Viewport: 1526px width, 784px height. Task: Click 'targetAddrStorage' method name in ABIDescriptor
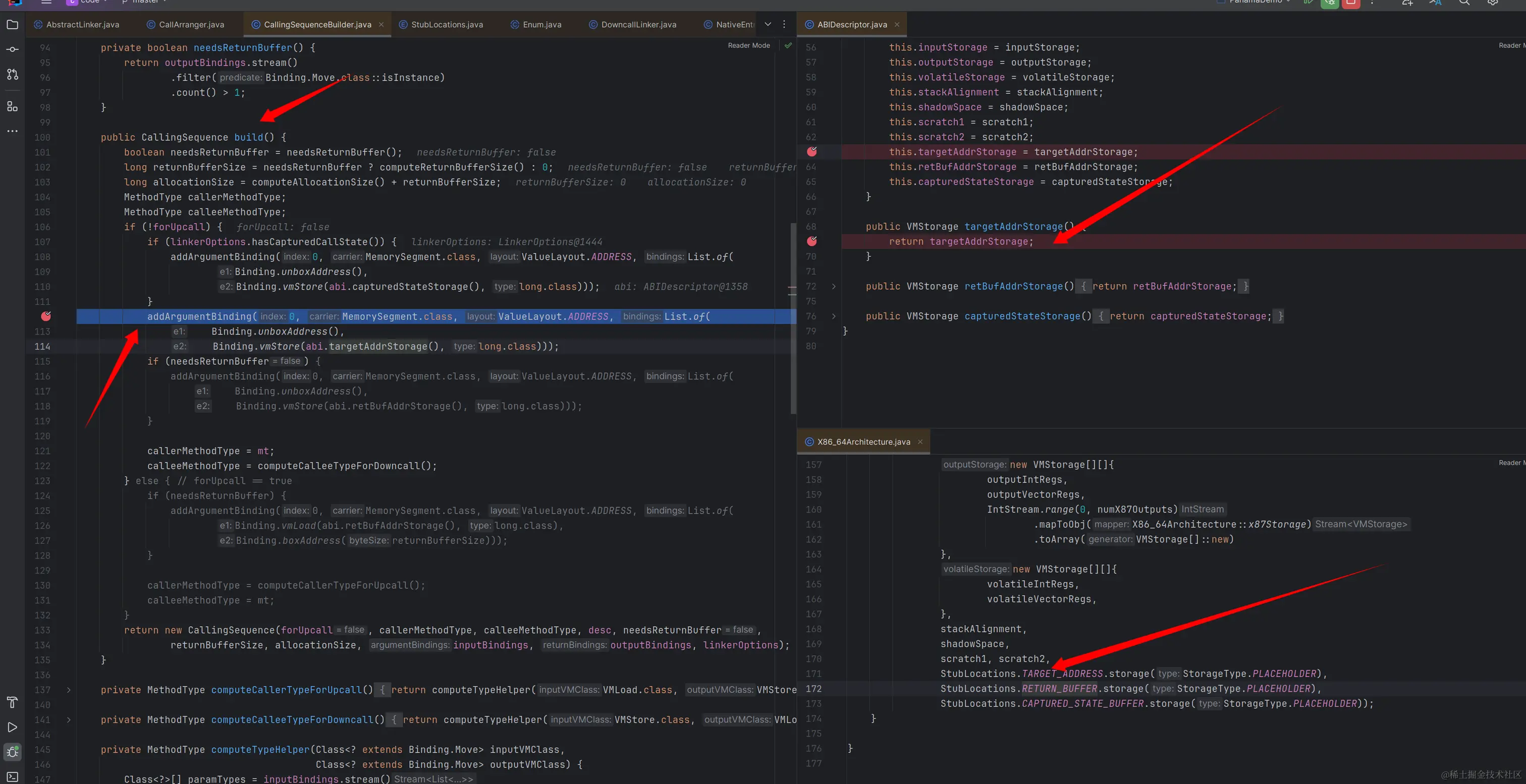tap(1014, 227)
